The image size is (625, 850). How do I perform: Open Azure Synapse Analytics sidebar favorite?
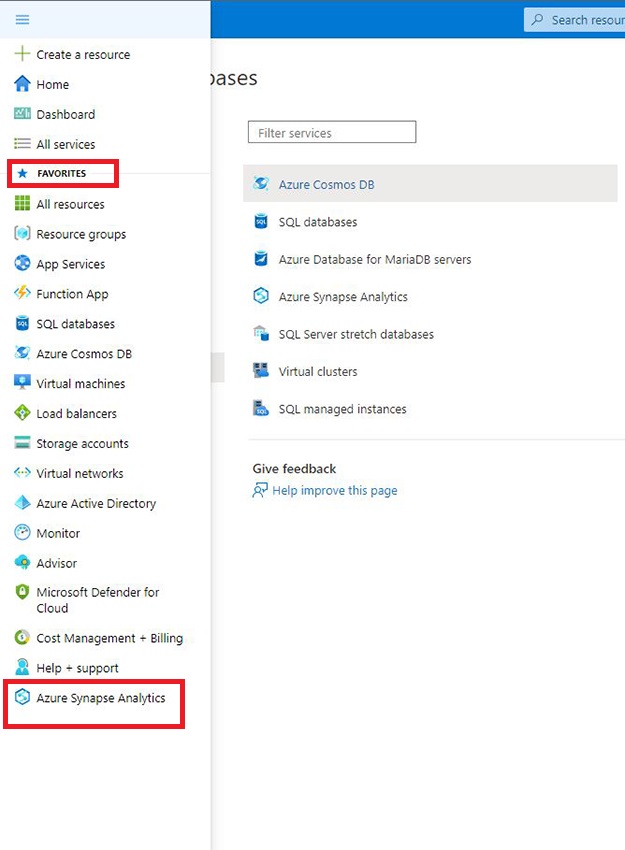click(x=100, y=698)
